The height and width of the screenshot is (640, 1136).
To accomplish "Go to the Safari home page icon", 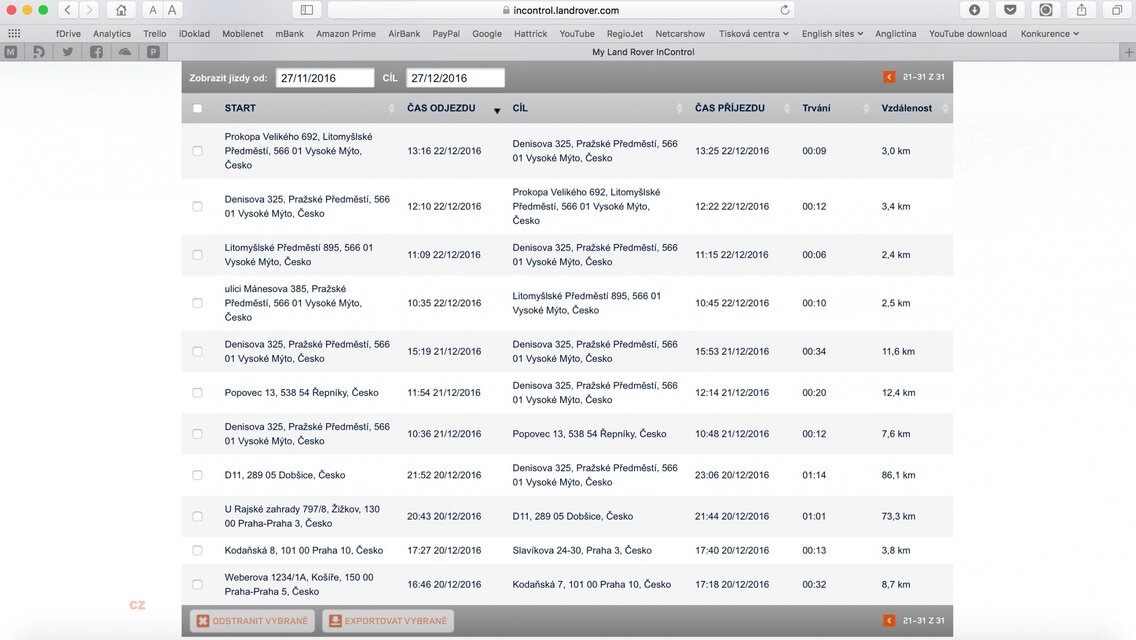I will 121,10.
